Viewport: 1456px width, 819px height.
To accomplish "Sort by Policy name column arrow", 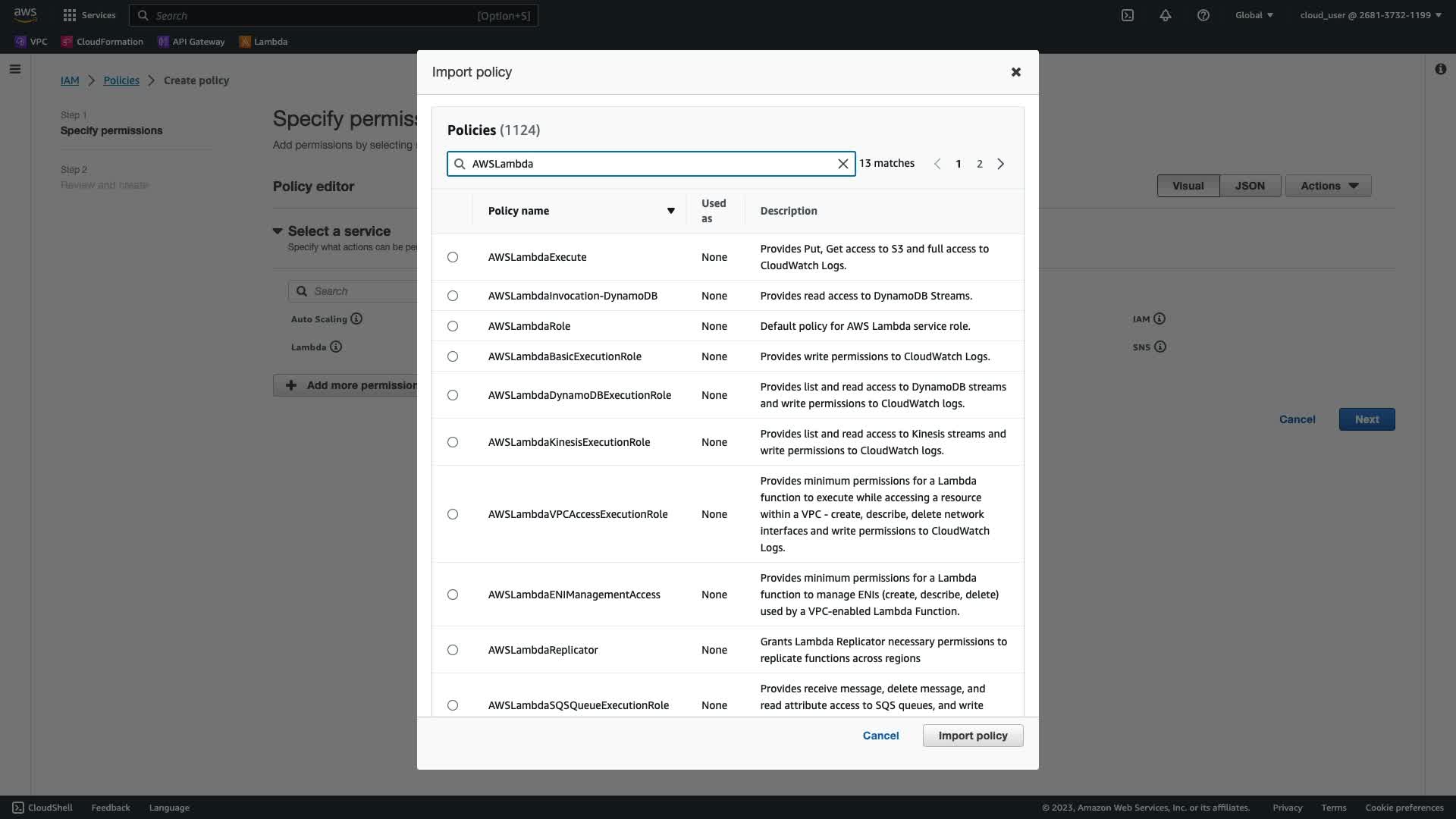I will pos(670,211).
